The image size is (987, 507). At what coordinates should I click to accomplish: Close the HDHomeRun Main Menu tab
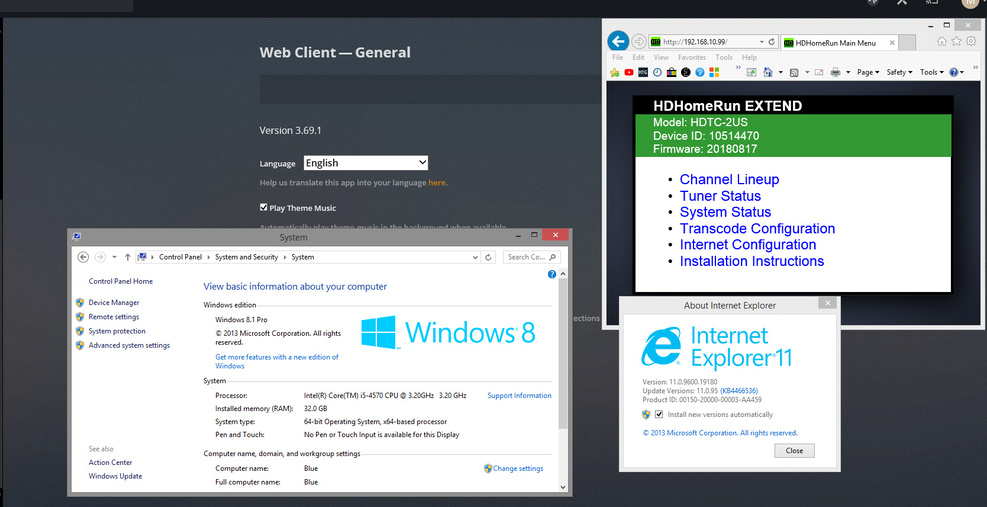click(891, 43)
